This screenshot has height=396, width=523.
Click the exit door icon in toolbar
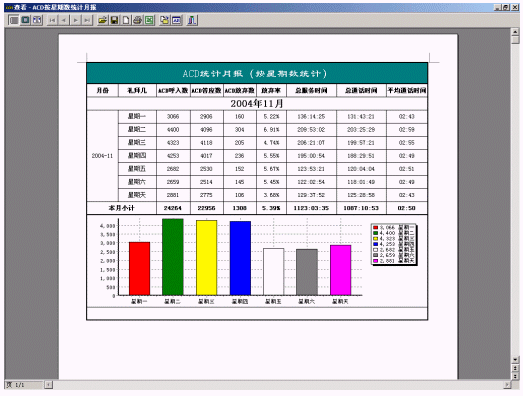[192, 20]
